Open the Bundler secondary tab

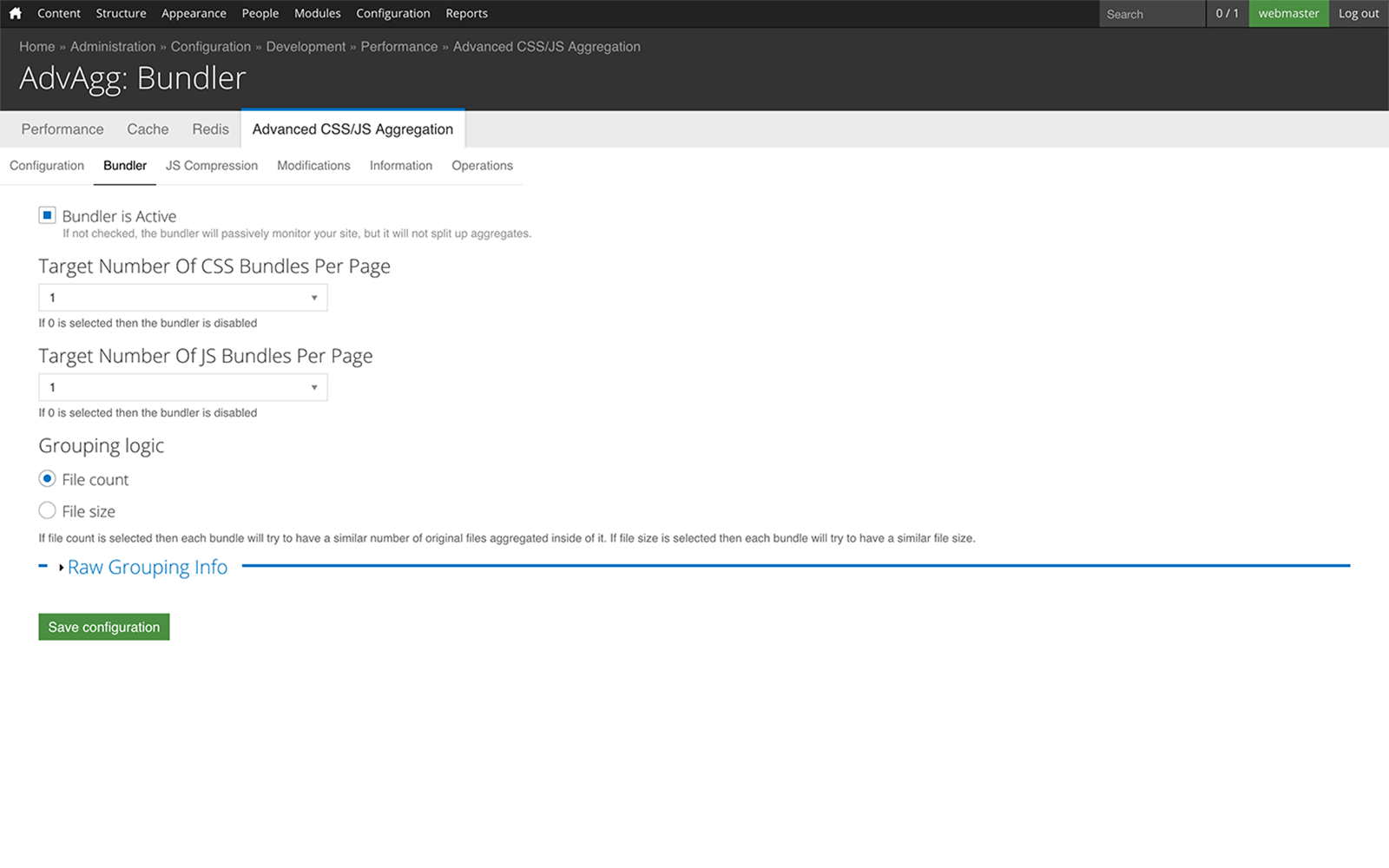tap(125, 166)
